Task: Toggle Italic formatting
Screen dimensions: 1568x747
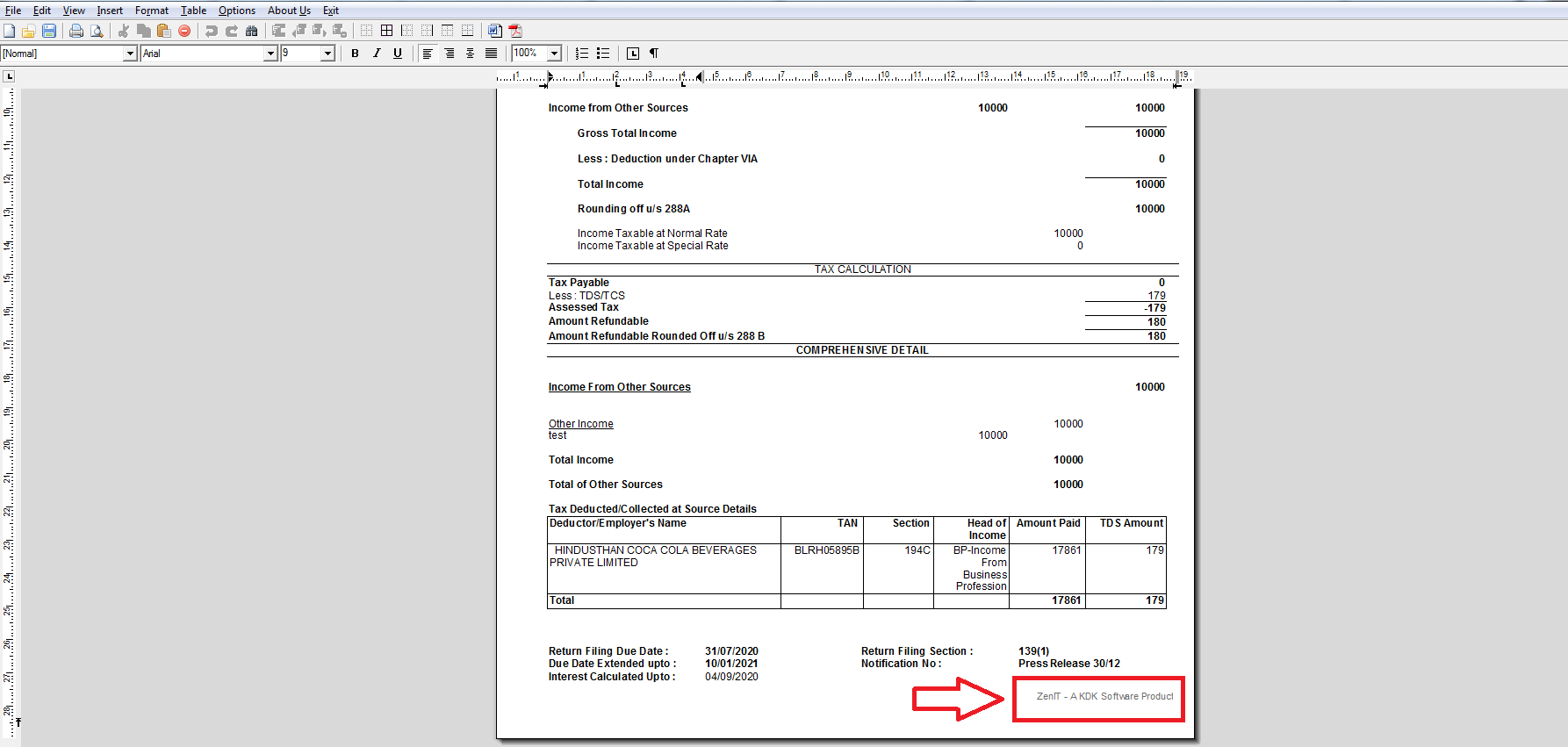Action: [377, 54]
